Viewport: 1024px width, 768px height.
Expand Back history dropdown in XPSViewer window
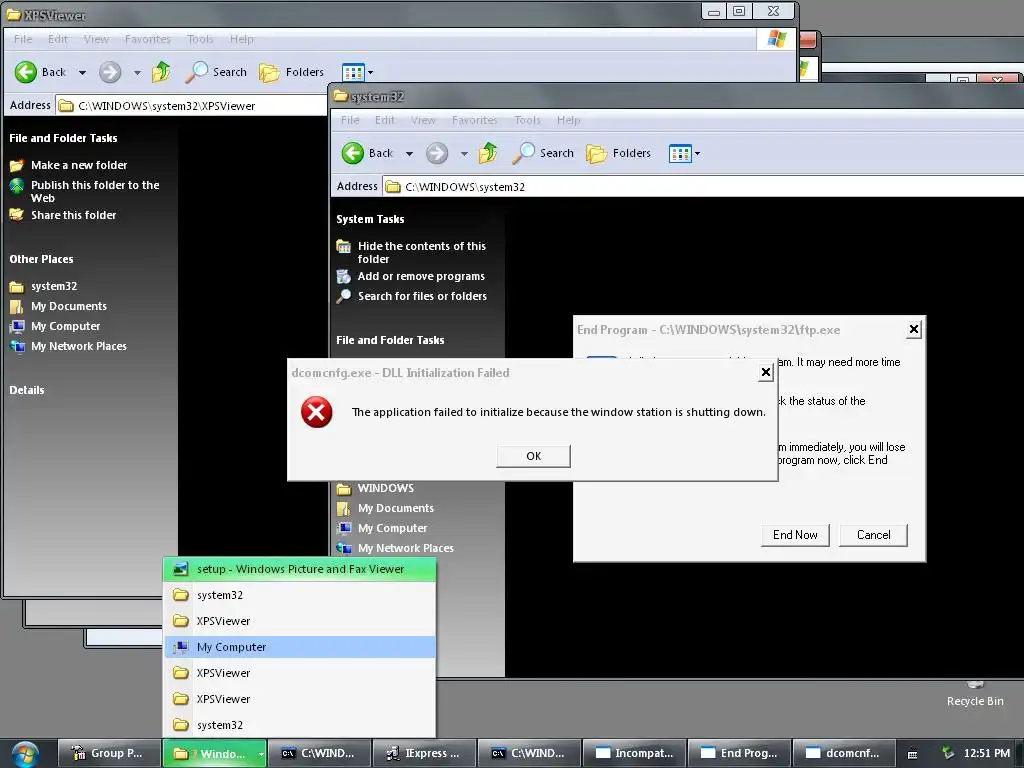[x=82, y=72]
